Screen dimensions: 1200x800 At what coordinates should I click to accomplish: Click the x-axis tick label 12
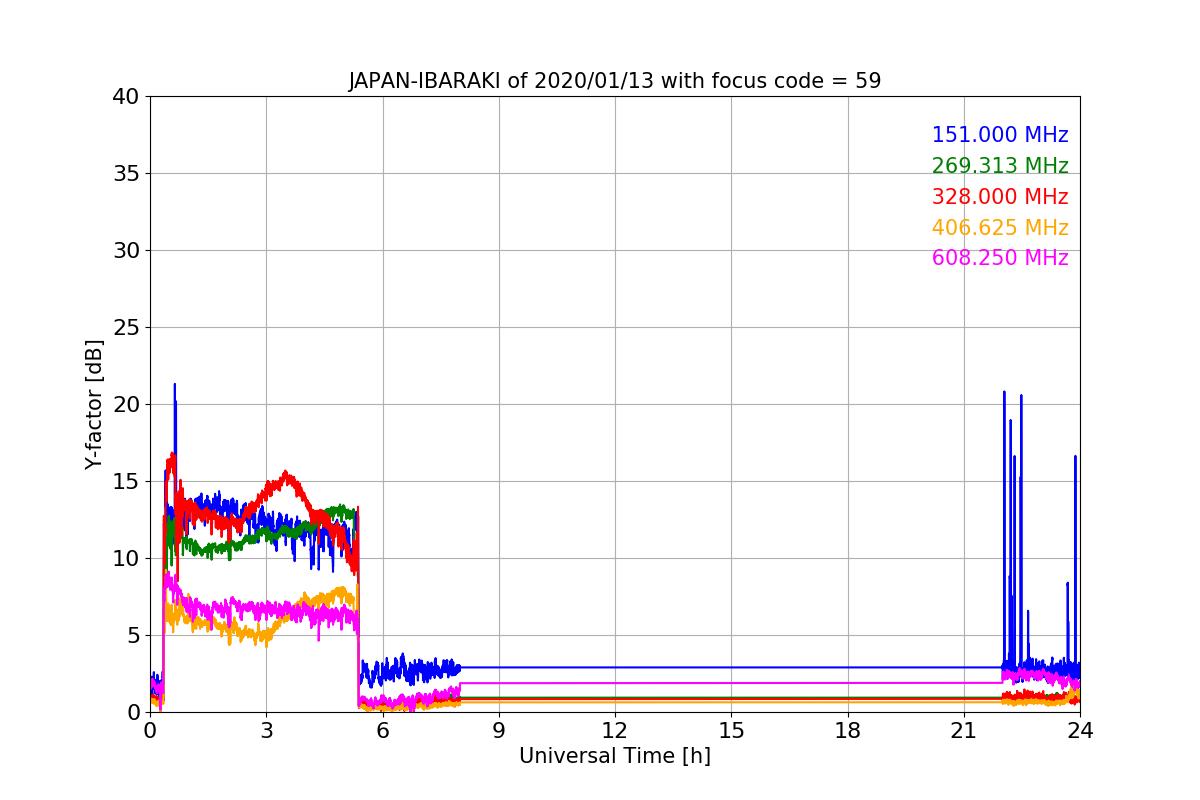click(615, 730)
